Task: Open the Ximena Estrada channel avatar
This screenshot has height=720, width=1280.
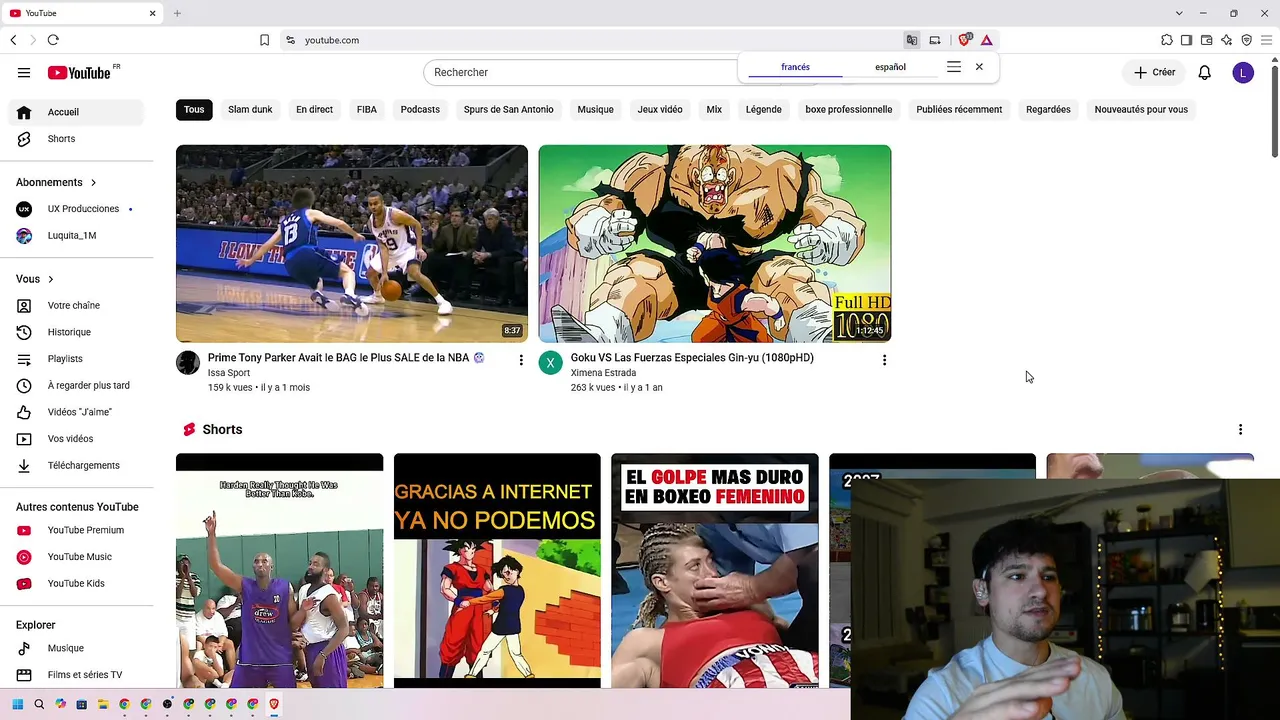Action: (x=551, y=362)
